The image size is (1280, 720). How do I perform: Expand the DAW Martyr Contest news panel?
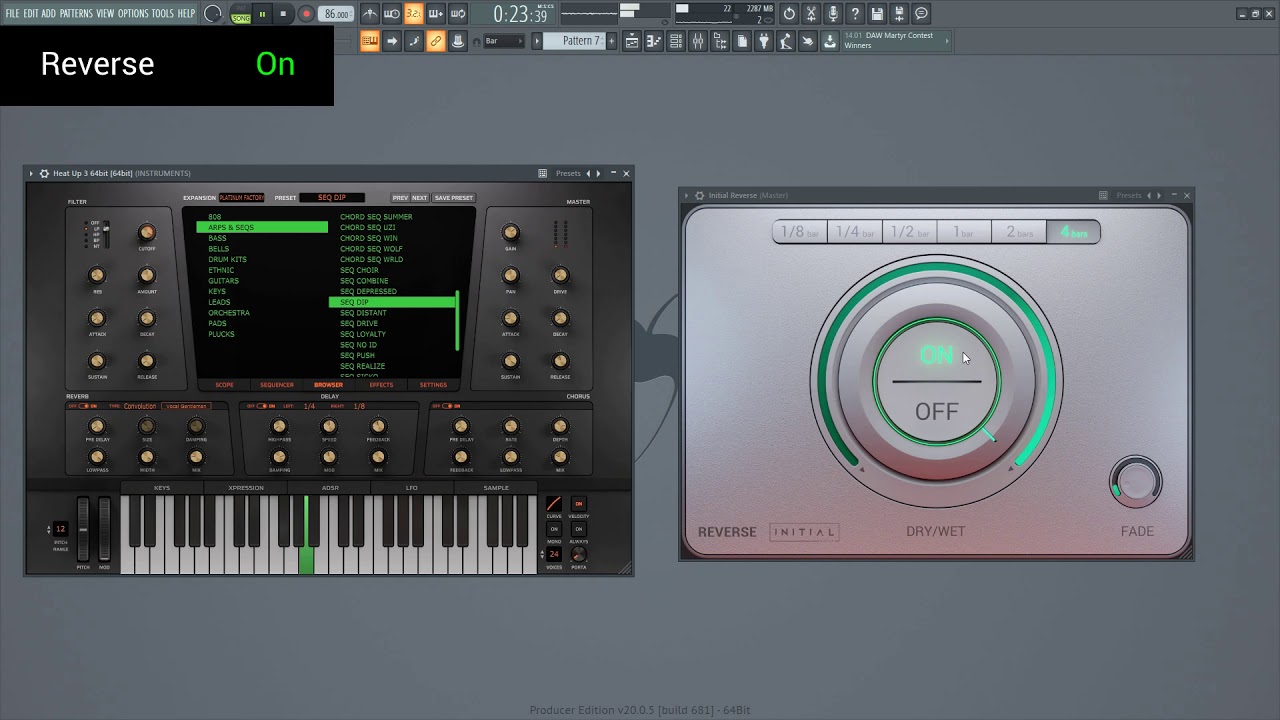(x=947, y=41)
